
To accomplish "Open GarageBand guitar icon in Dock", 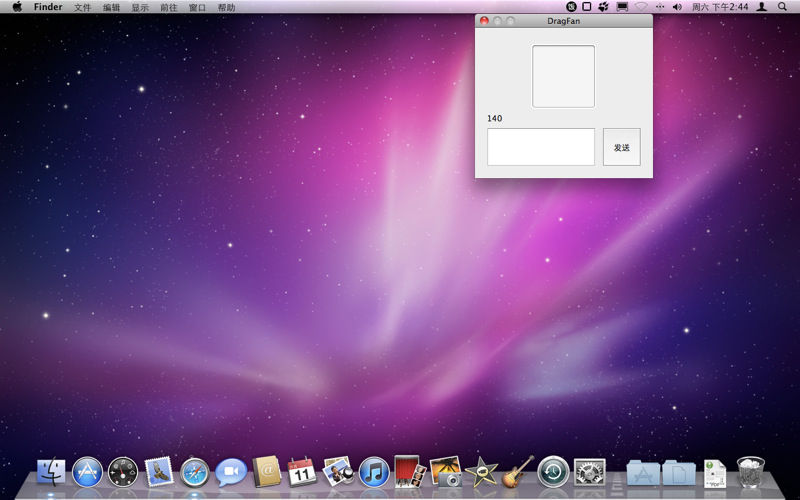I will tap(517, 471).
